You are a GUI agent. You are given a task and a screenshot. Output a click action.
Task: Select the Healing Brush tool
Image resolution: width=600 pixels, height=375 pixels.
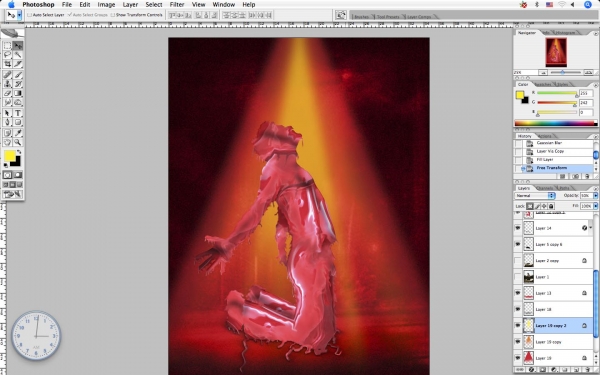[7, 75]
